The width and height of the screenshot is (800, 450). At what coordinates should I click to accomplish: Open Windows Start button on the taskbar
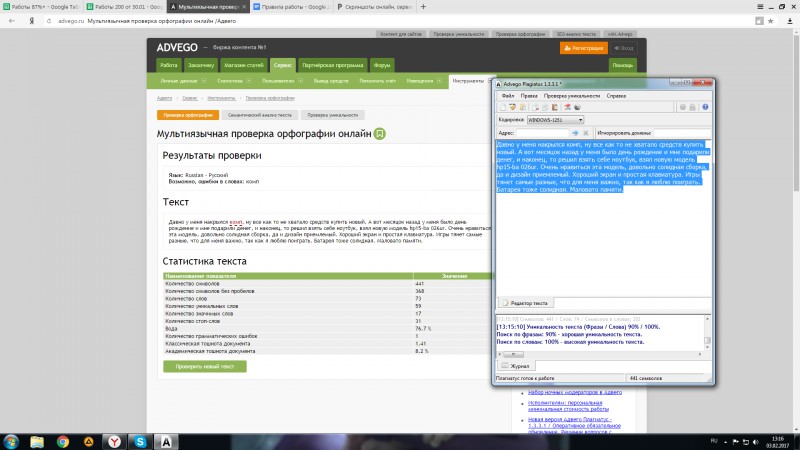[11, 442]
